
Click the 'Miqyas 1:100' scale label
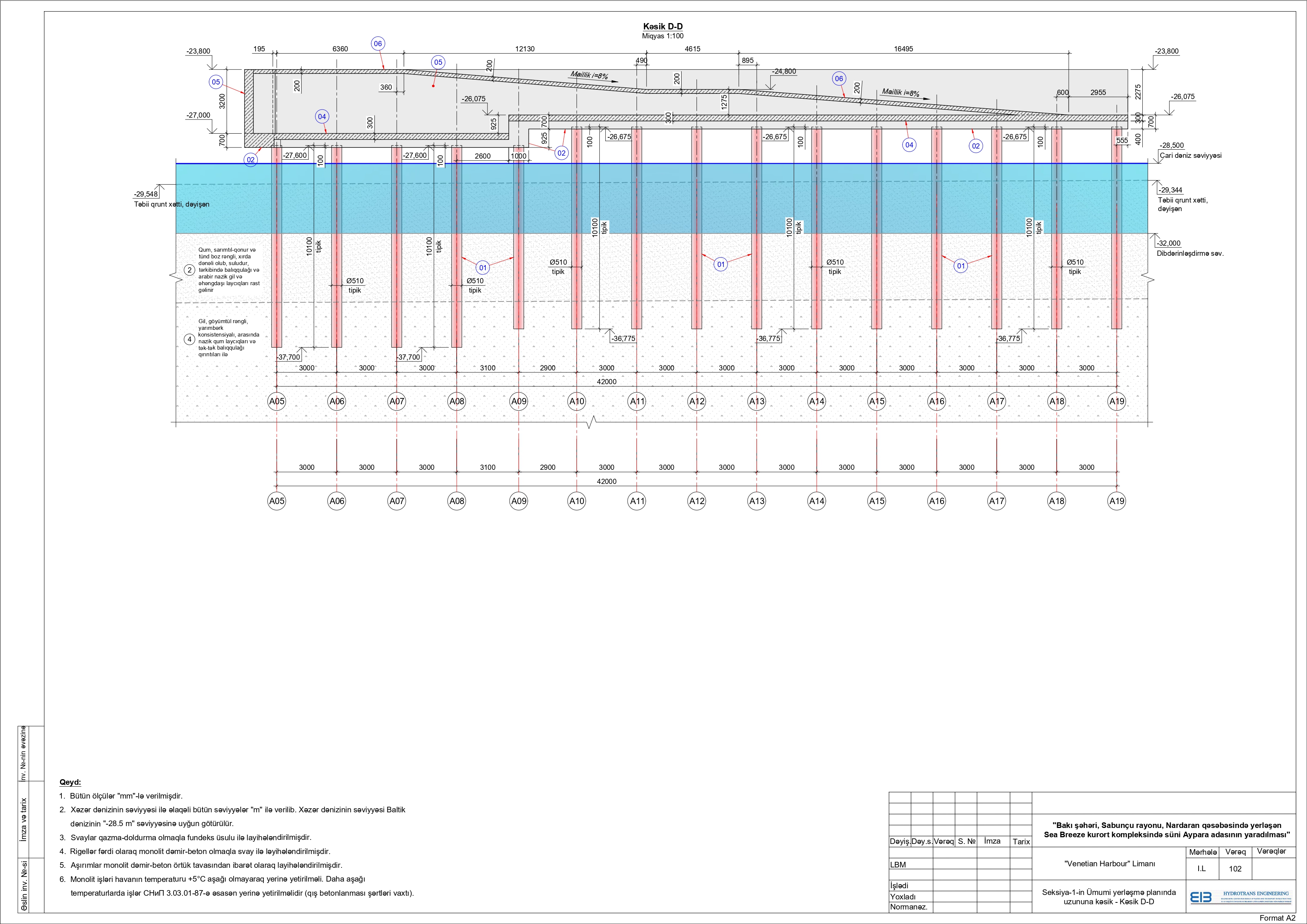(663, 36)
